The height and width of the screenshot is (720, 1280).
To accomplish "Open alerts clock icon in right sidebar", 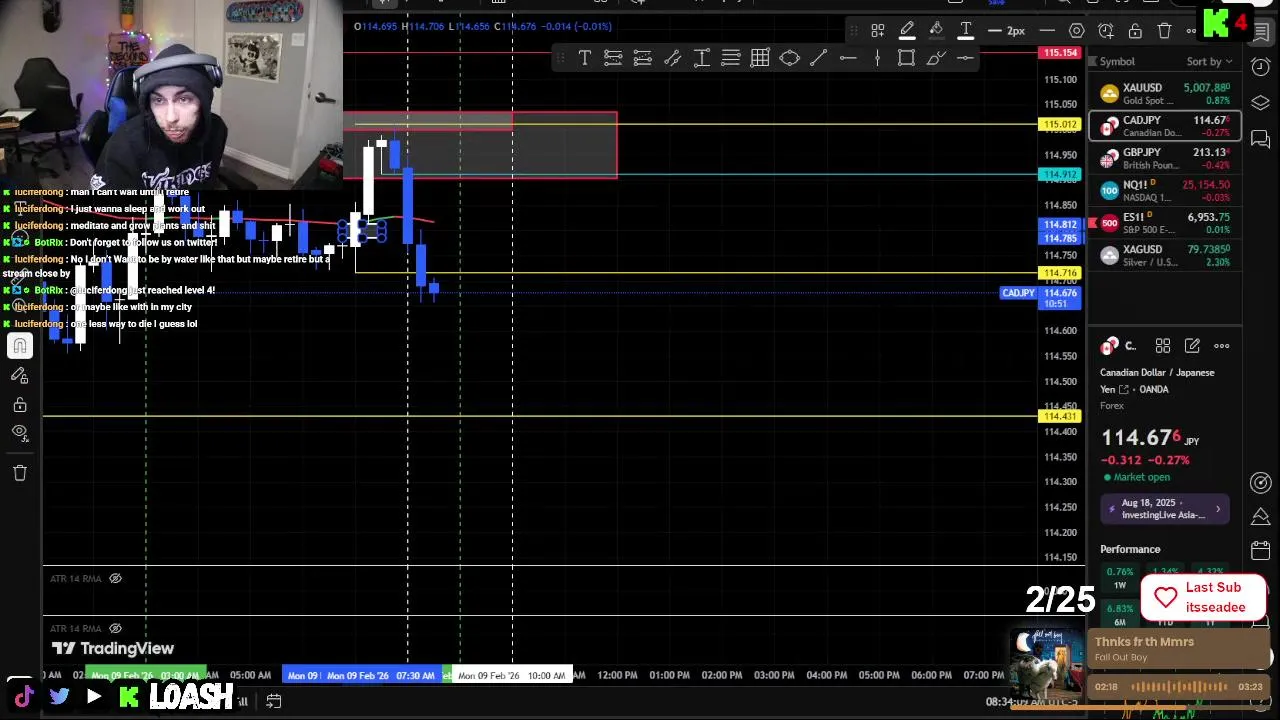I will tap(1261, 67).
